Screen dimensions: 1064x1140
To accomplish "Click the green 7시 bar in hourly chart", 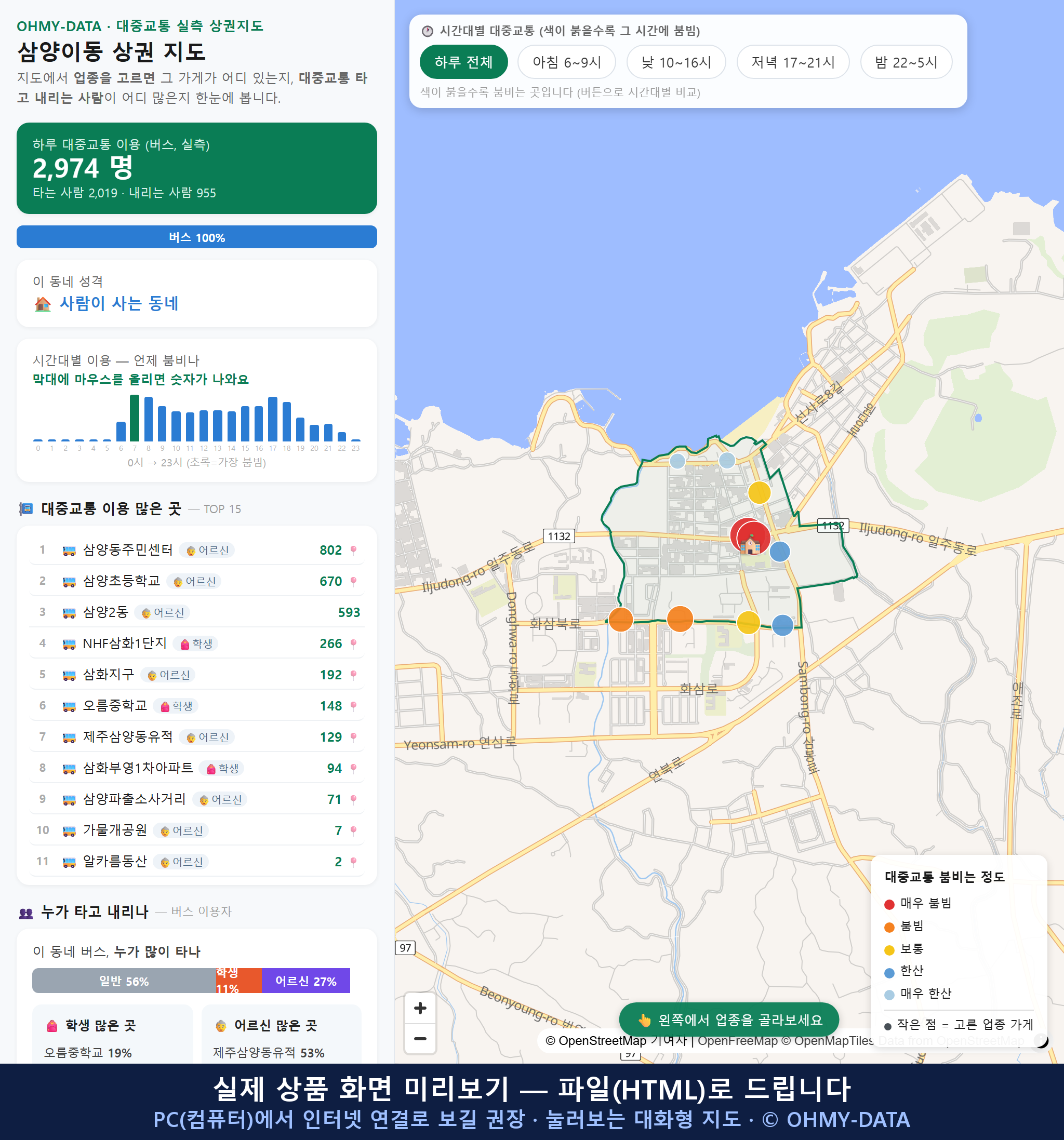I will [134, 418].
